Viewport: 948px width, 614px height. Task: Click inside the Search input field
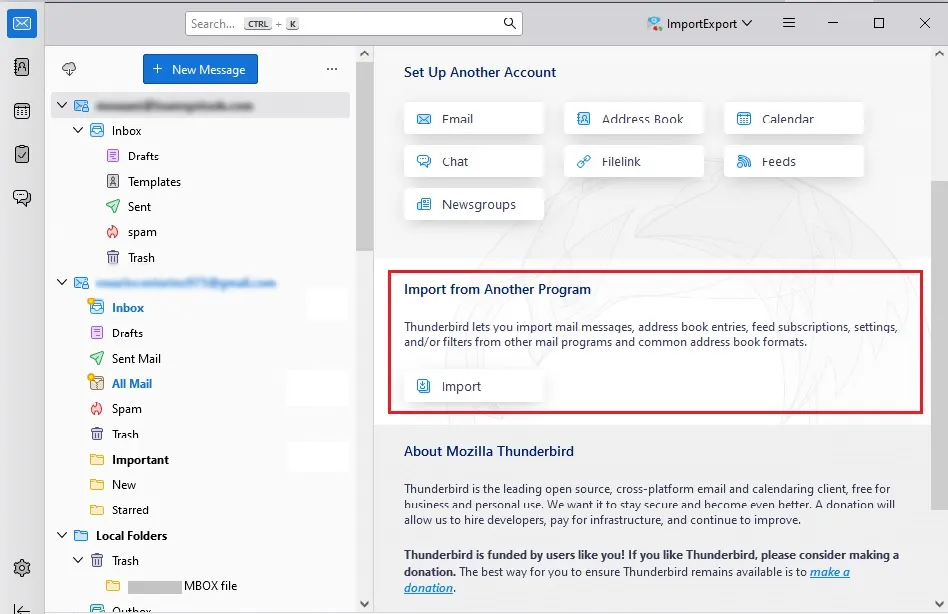(300, 22)
